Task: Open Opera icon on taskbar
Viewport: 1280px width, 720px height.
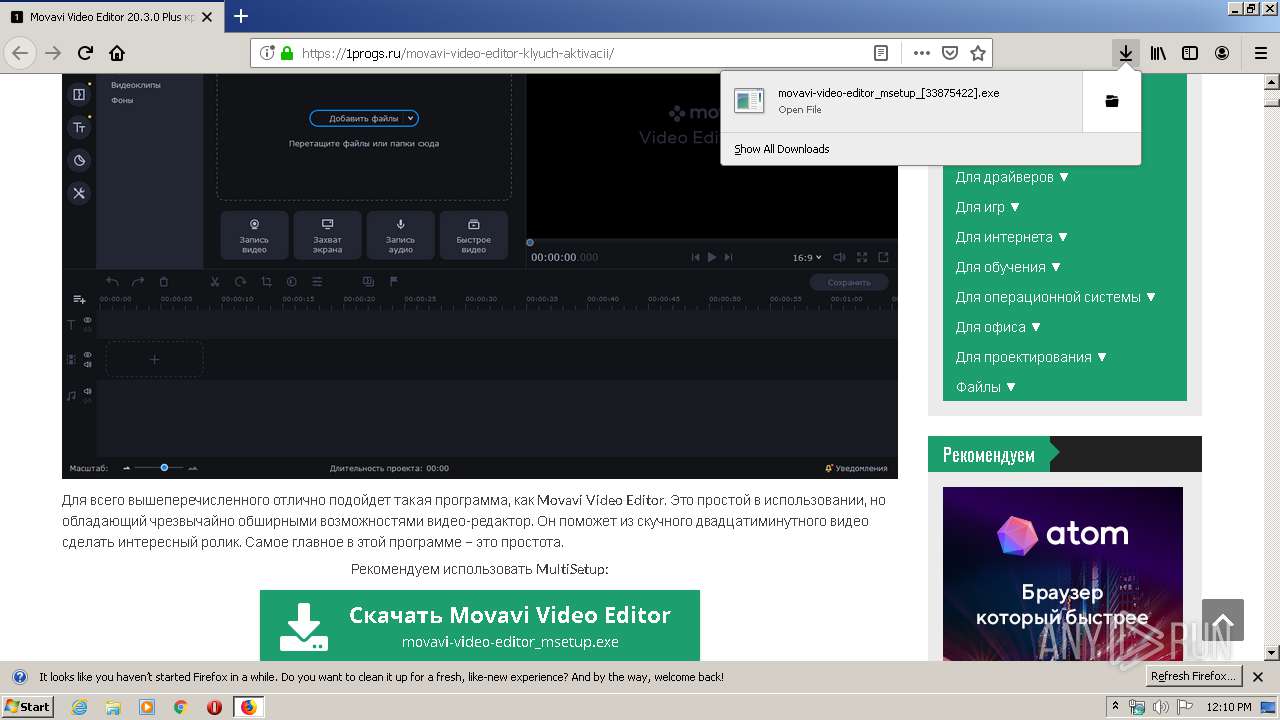Action: pos(214,707)
